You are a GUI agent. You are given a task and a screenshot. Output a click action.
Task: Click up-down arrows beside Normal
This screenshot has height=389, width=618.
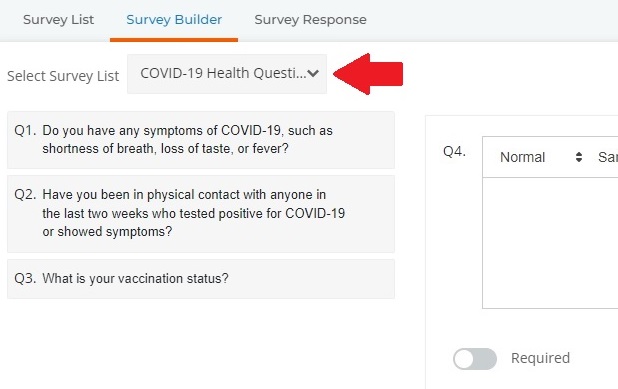tap(579, 157)
